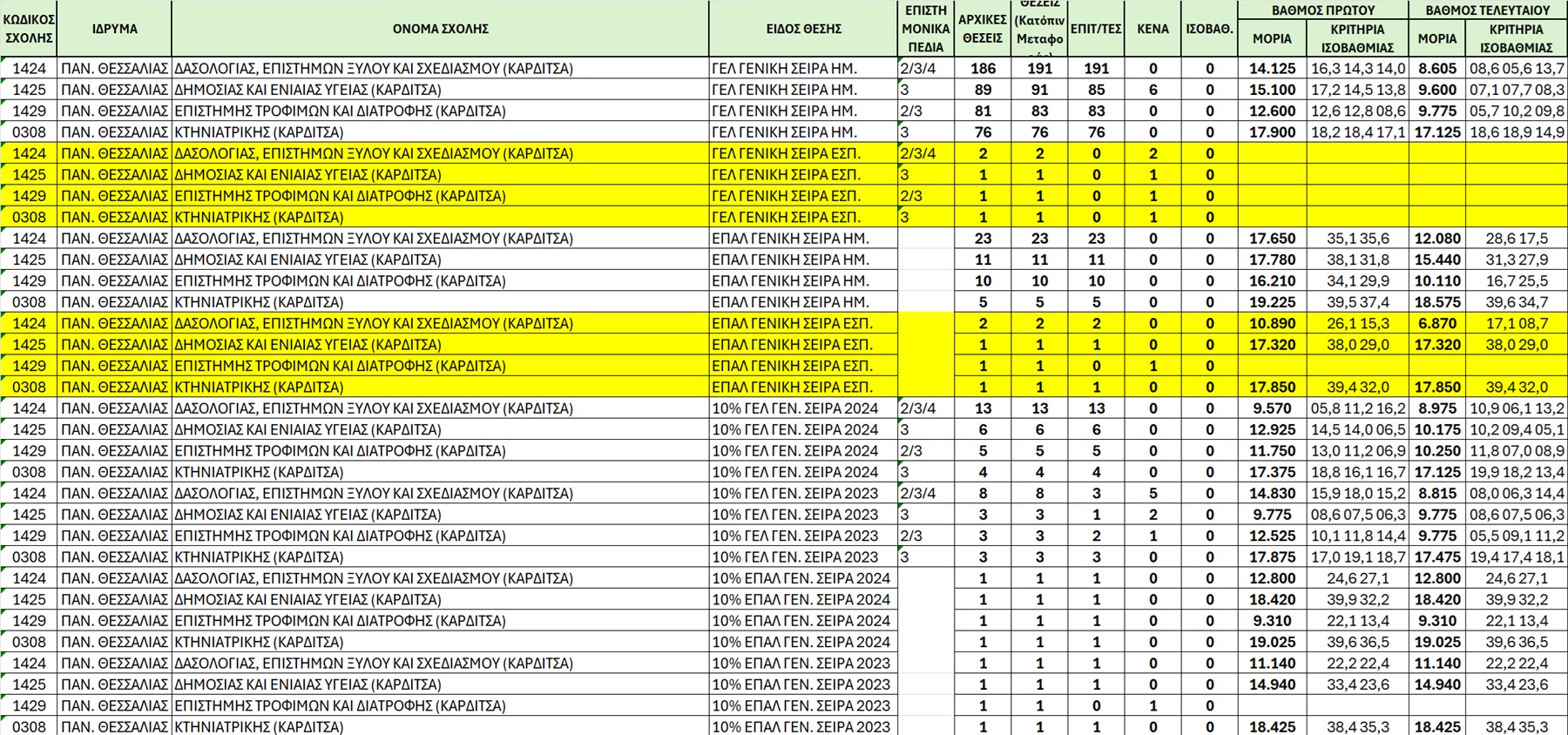Select 10% ΕΠΑΛ ΓΕΝ. ΣΕΙΡΑ 2023 for code 0308
This screenshot has height=735, width=1568.
point(803,726)
